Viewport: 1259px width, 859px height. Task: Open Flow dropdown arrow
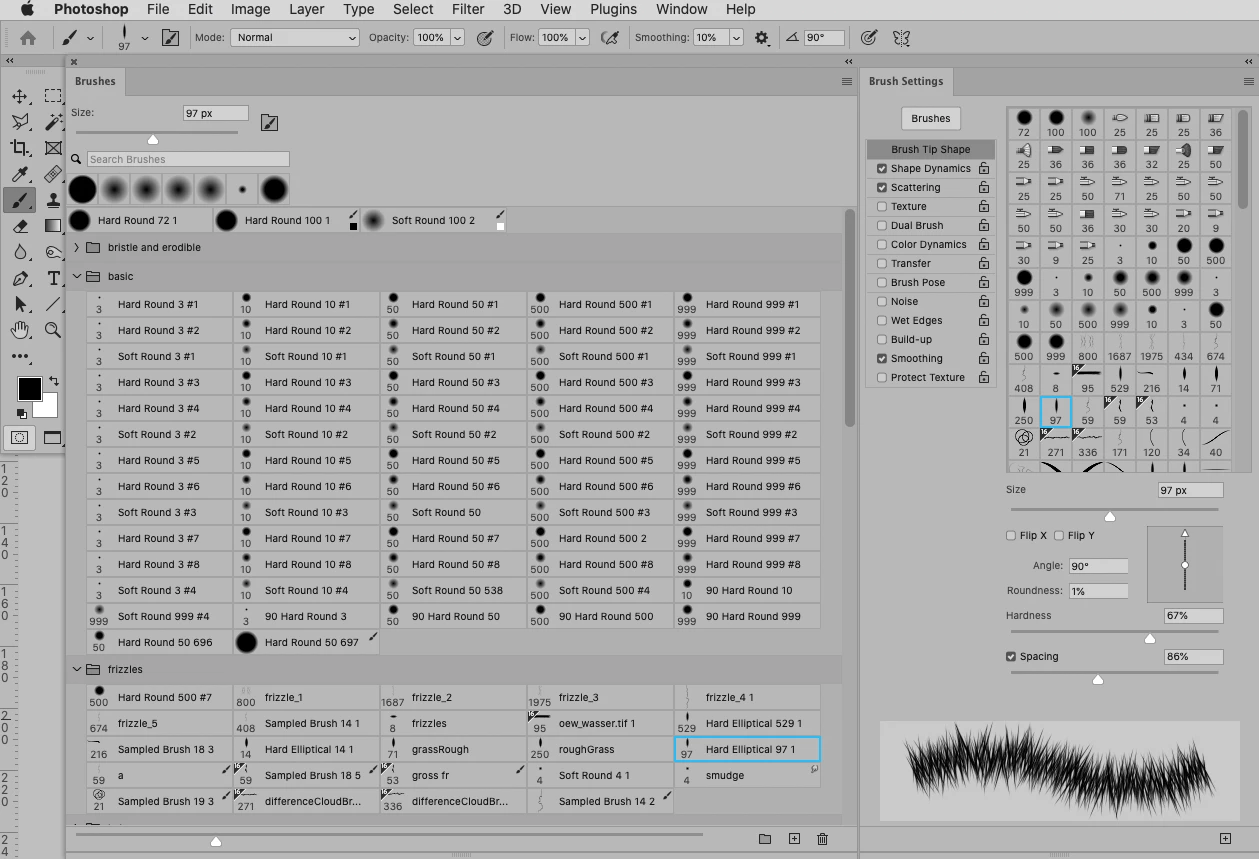click(x=580, y=38)
